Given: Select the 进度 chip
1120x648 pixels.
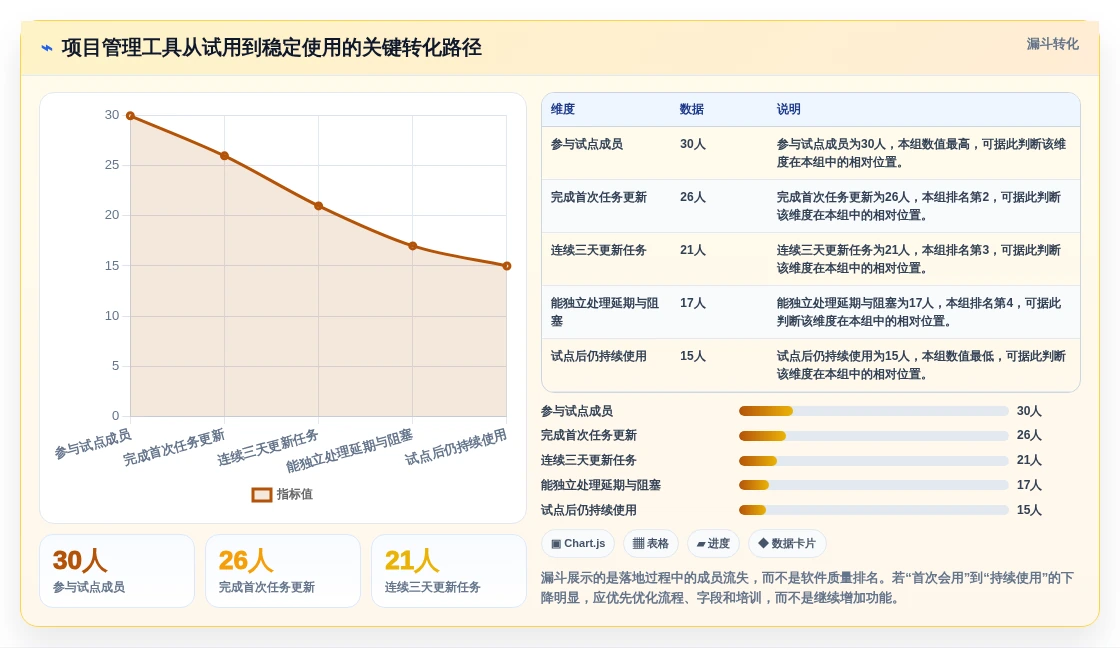Looking at the screenshot, I should pos(713,544).
